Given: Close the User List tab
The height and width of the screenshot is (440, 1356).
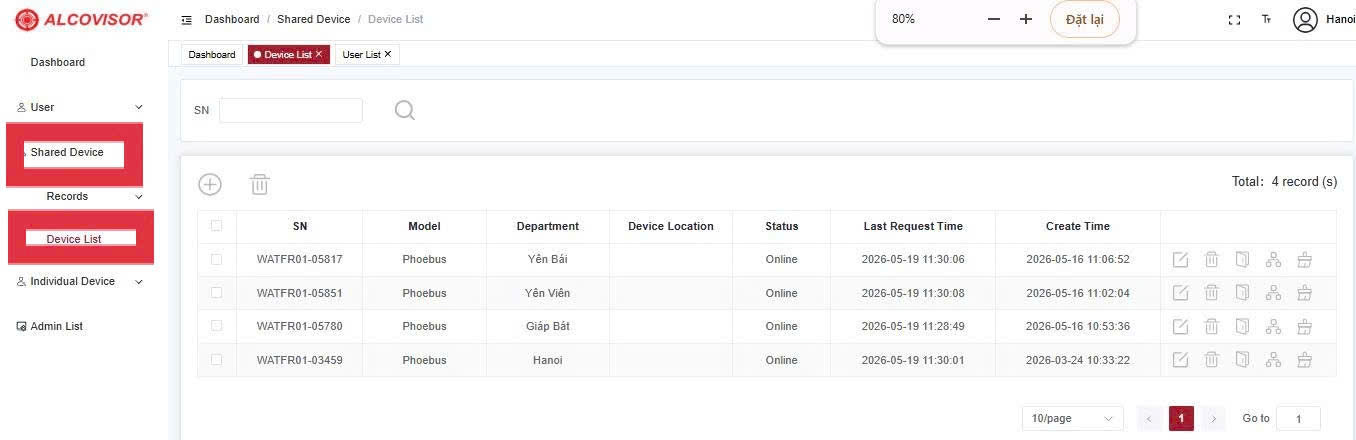Looking at the screenshot, I should pyautogui.click(x=388, y=55).
